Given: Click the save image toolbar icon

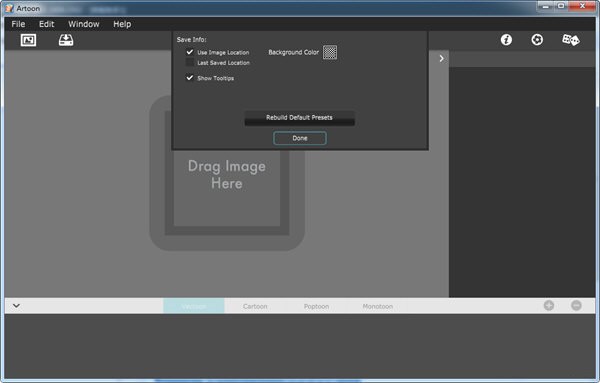Looking at the screenshot, I should (66, 40).
